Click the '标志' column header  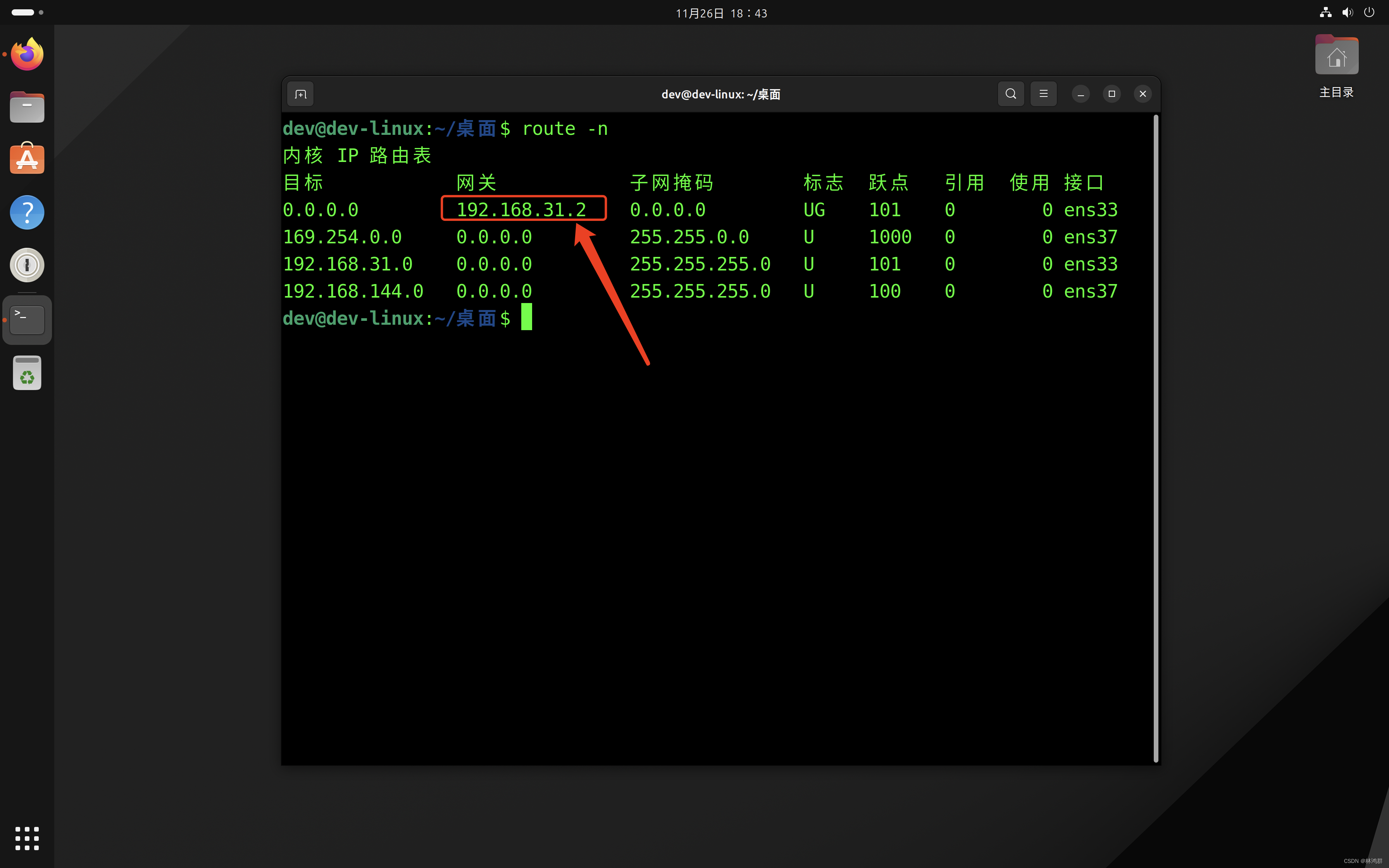click(824, 183)
